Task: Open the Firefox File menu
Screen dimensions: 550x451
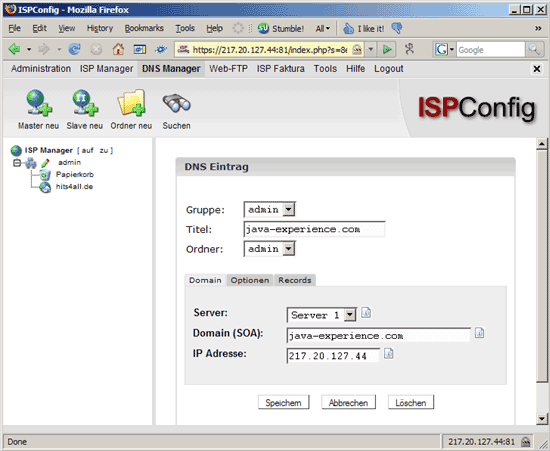Action: pyautogui.click(x=14, y=28)
